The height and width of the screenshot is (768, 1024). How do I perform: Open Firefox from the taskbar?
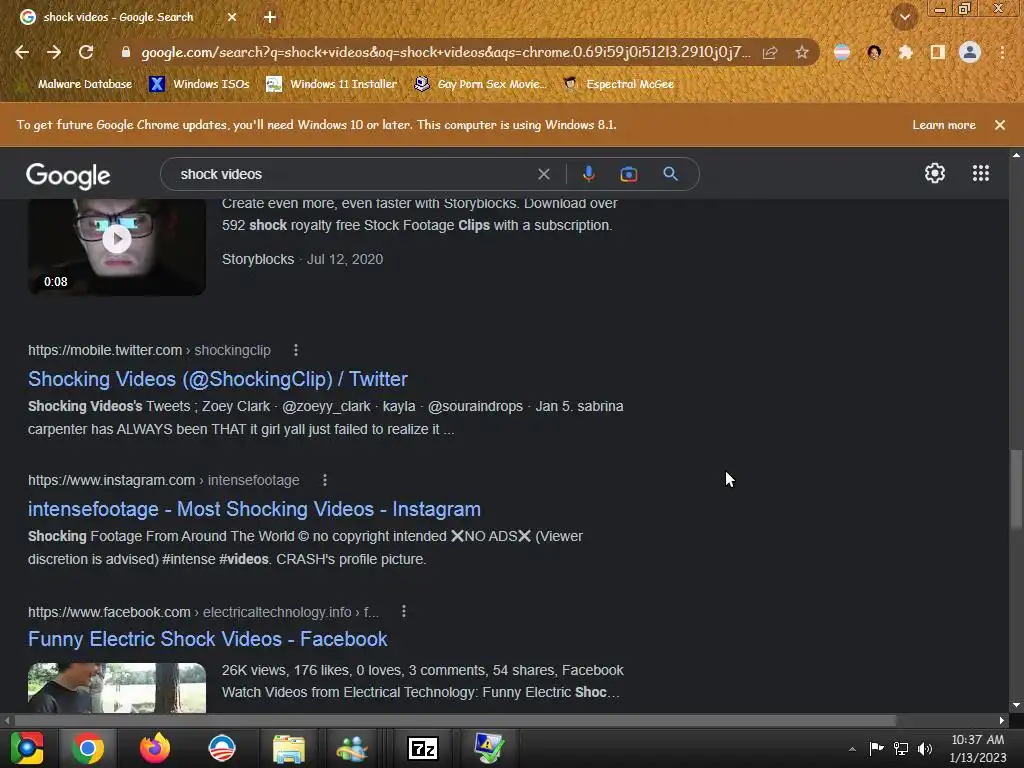[155, 748]
